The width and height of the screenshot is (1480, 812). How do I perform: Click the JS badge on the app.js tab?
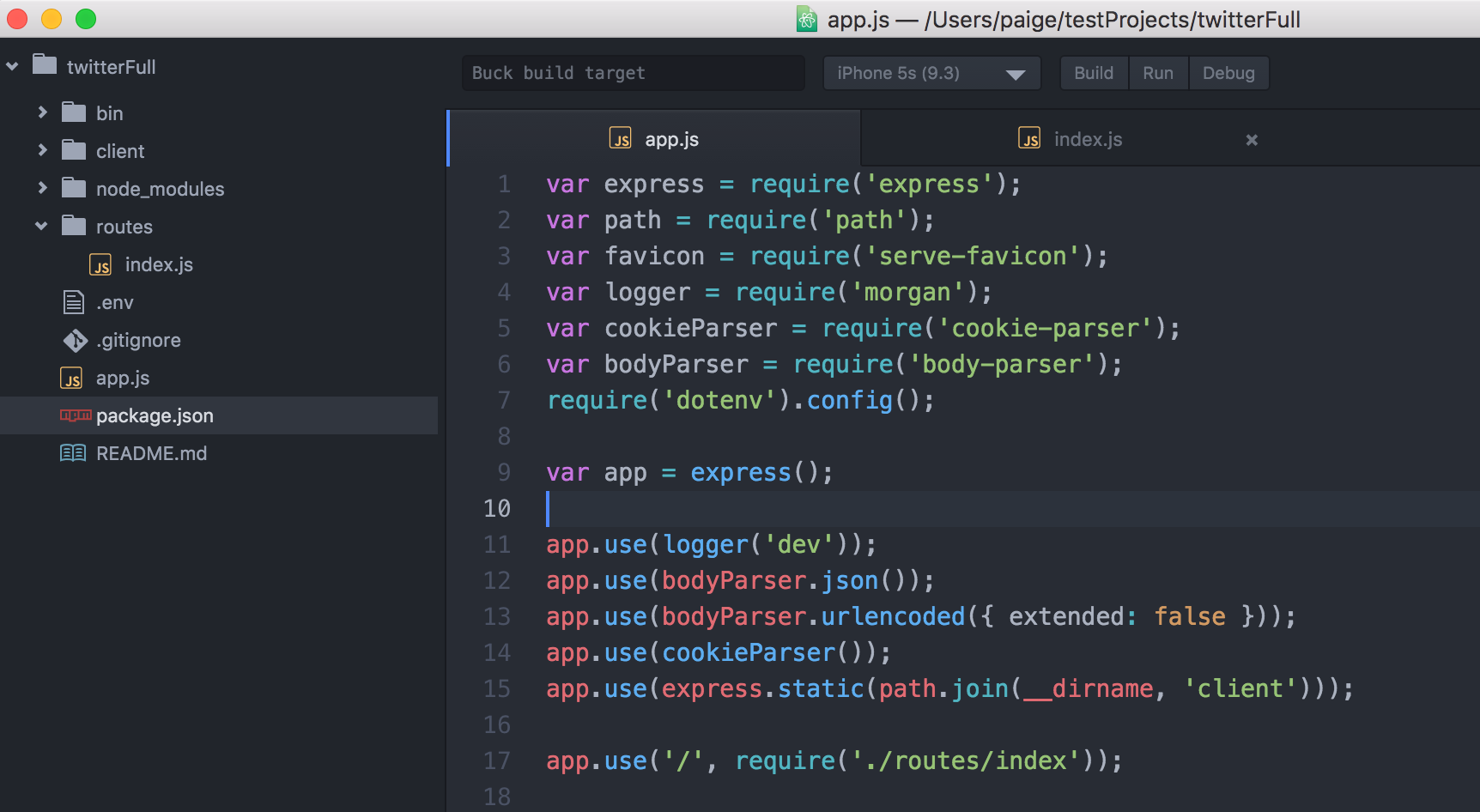point(620,137)
